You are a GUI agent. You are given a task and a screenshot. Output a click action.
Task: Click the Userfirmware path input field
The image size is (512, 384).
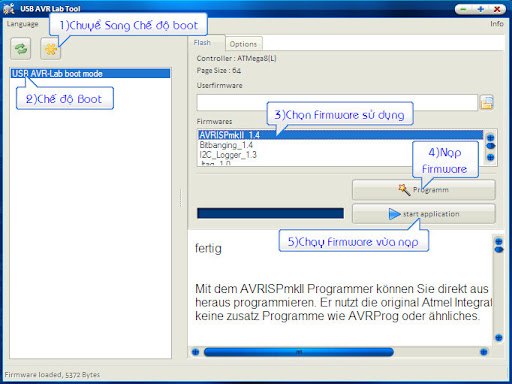coord(337,103)
